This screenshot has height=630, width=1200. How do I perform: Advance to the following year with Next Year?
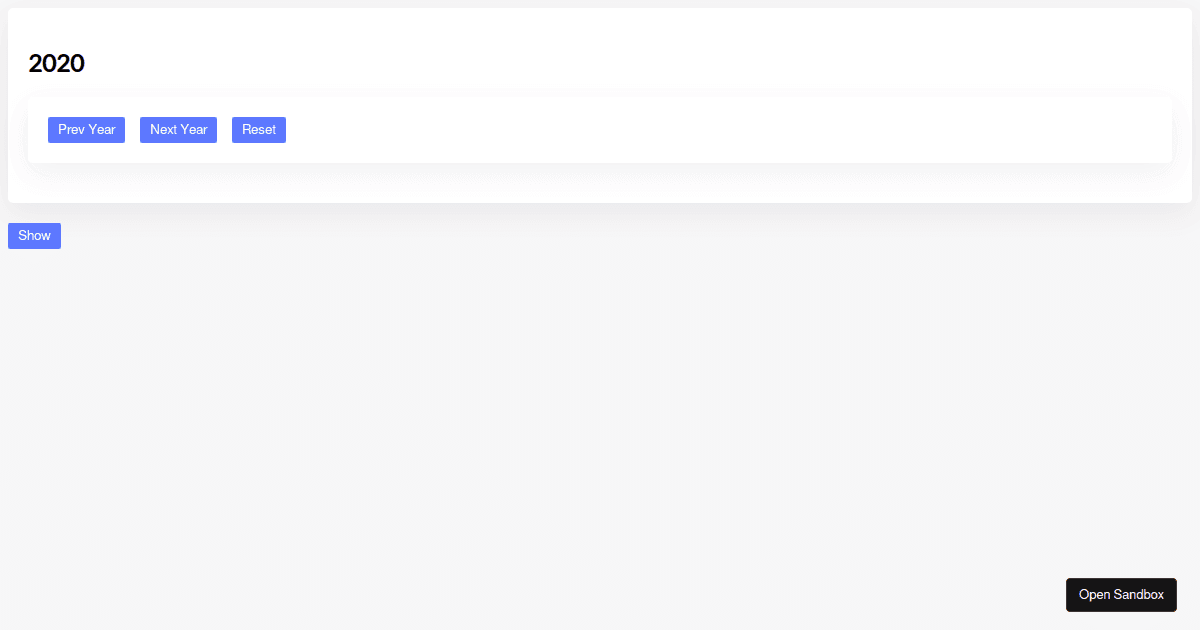pyautogui.click(x=178, y=130)
